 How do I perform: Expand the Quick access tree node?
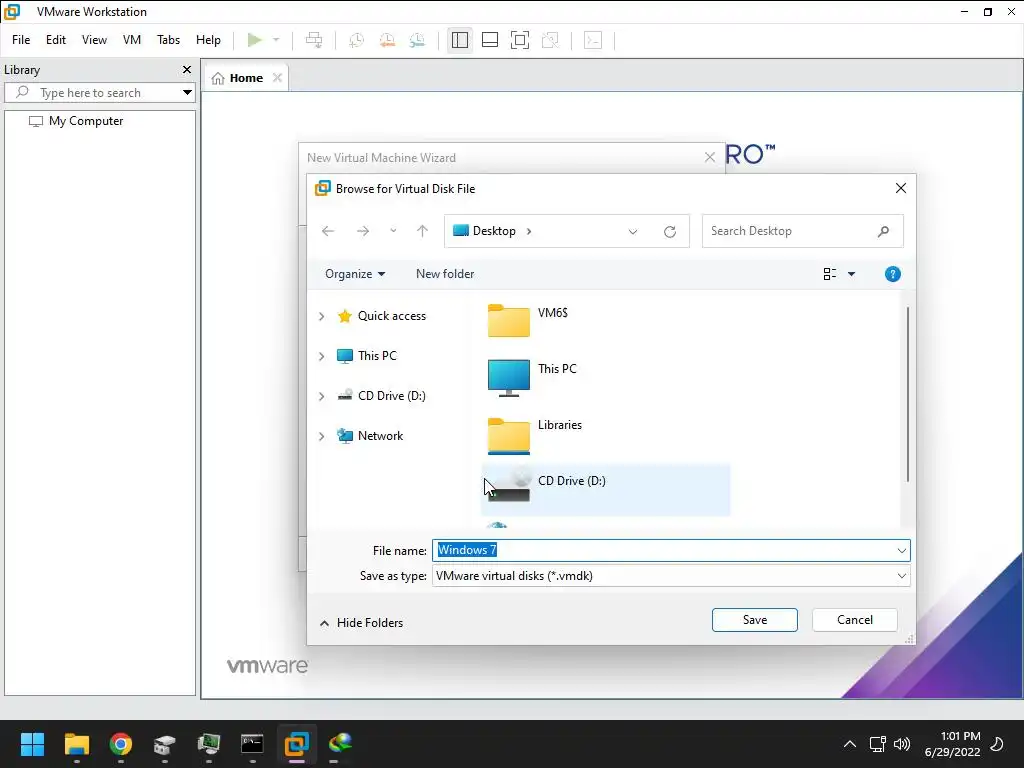point(321,316)
